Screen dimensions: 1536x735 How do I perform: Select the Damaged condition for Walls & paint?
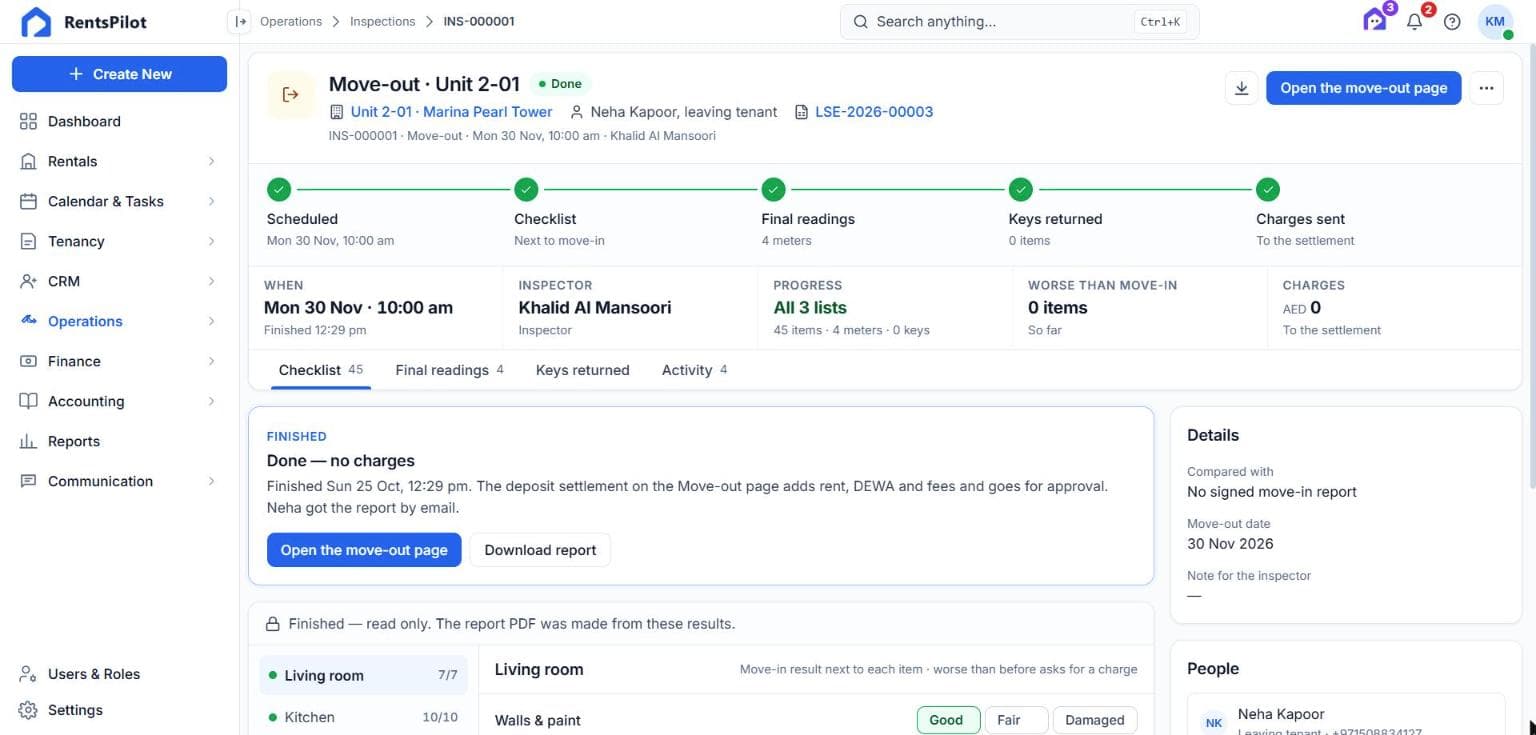[x=1095, y=720]
